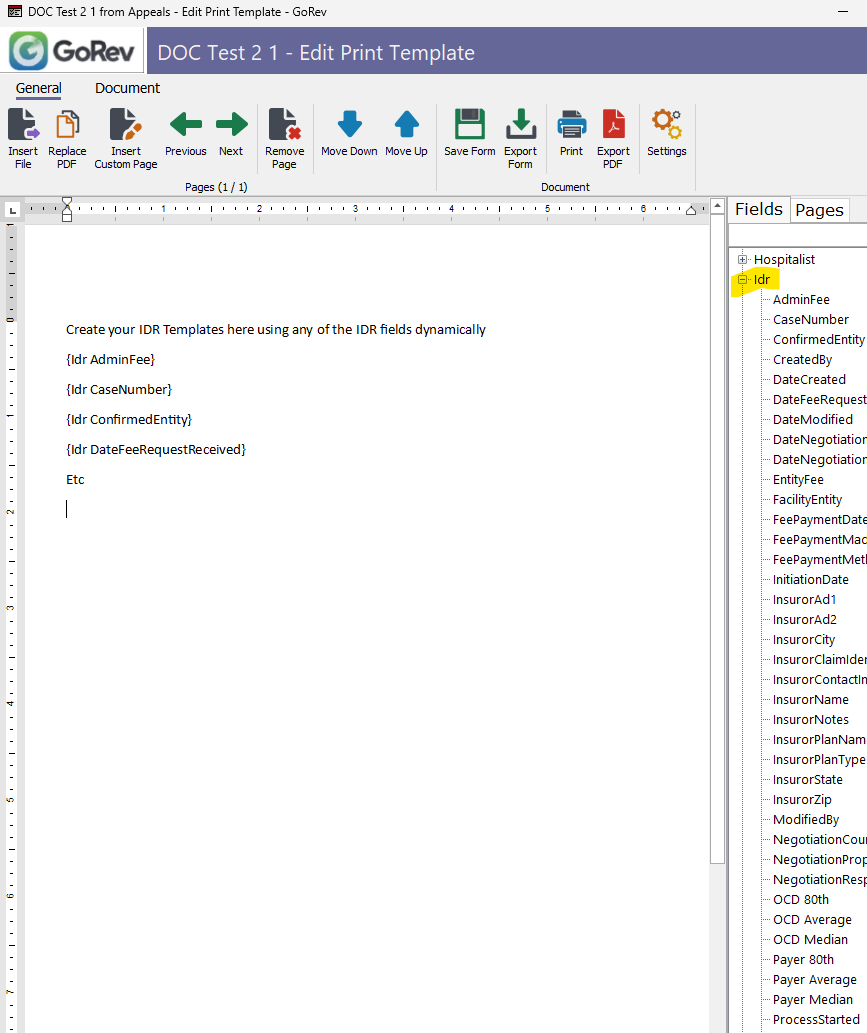Insert a custom page
867x1033 pixels.
(125, 126)
